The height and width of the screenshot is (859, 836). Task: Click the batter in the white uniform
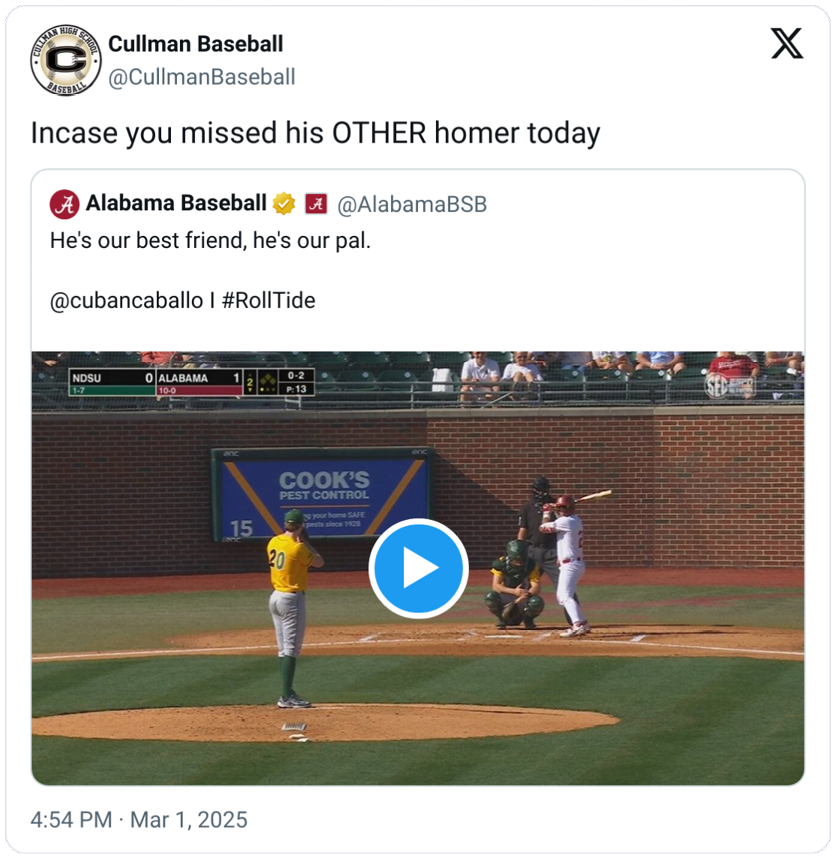point(568,565)
